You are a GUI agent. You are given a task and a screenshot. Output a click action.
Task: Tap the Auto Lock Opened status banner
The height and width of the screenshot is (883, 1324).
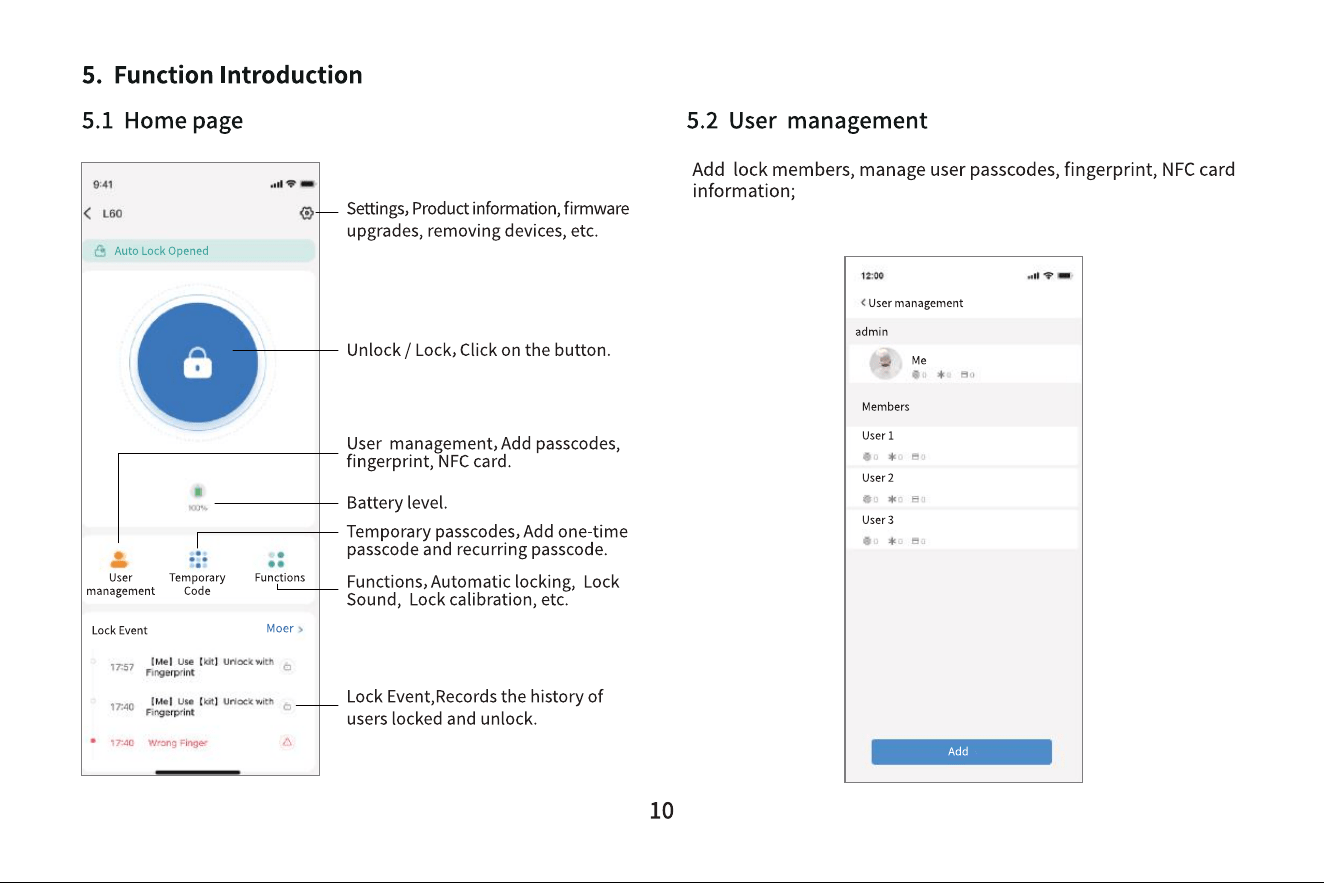point(198,251)
